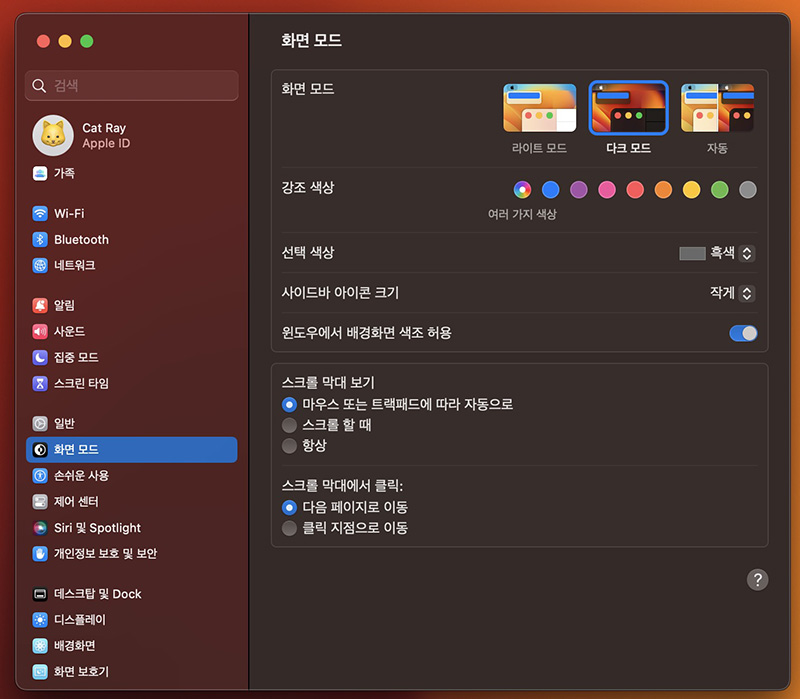The image size is (800, 699).
Task: Open the 가족 family sharing icon
Action: coord(40,173)
